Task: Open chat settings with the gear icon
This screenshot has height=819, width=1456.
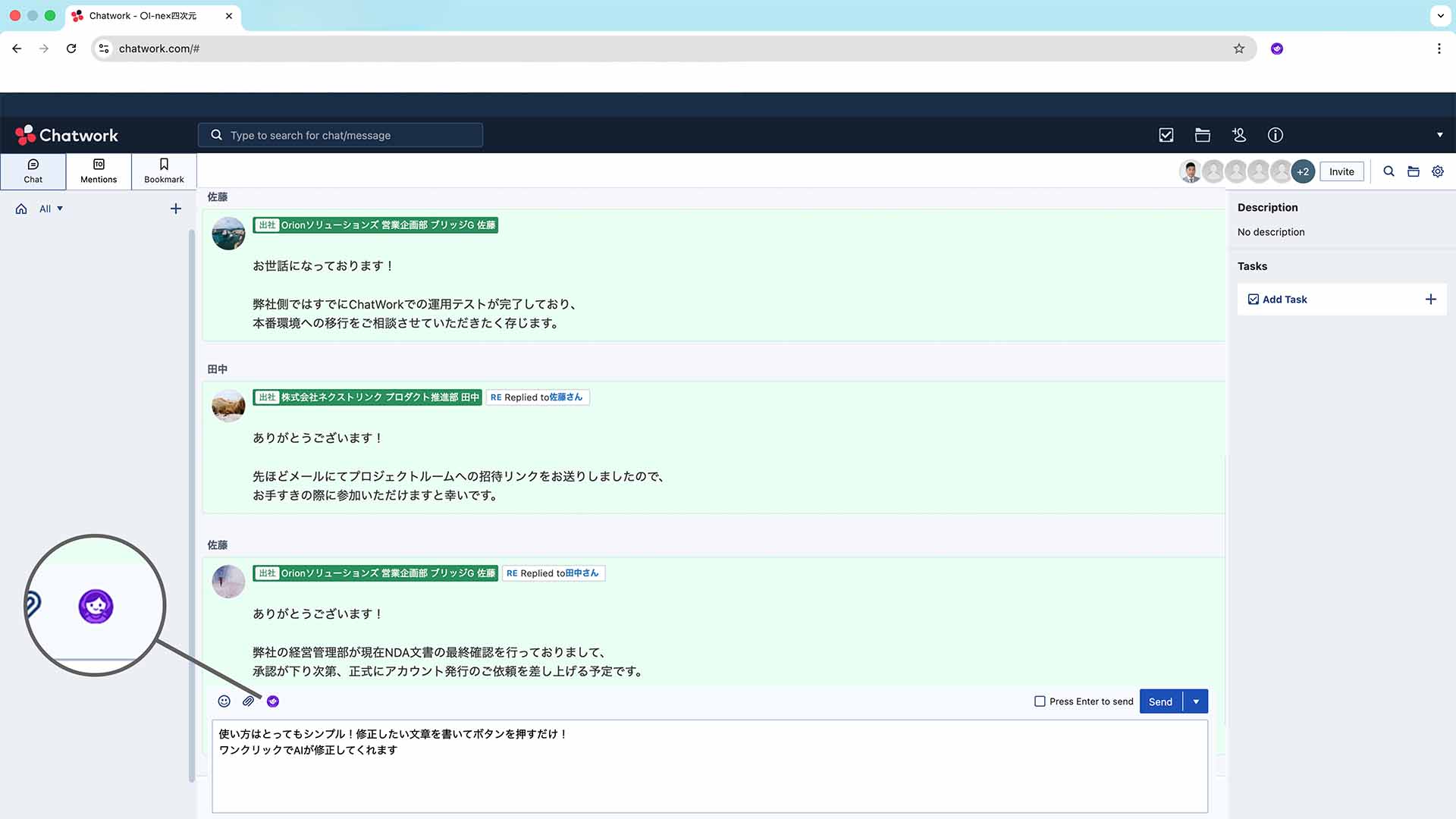Action: click(x=1438, y=171)
